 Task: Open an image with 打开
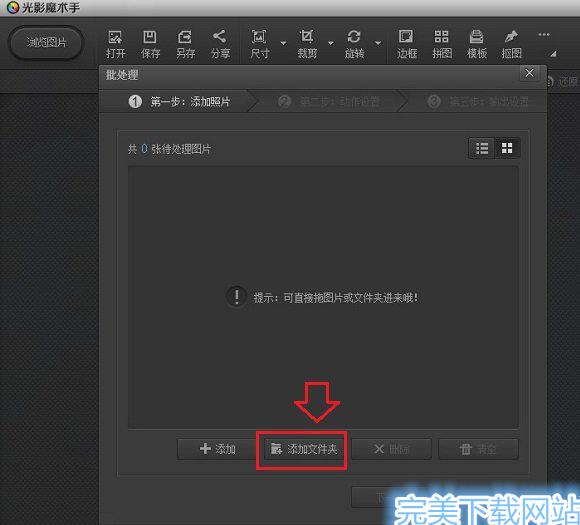[115, 44]
